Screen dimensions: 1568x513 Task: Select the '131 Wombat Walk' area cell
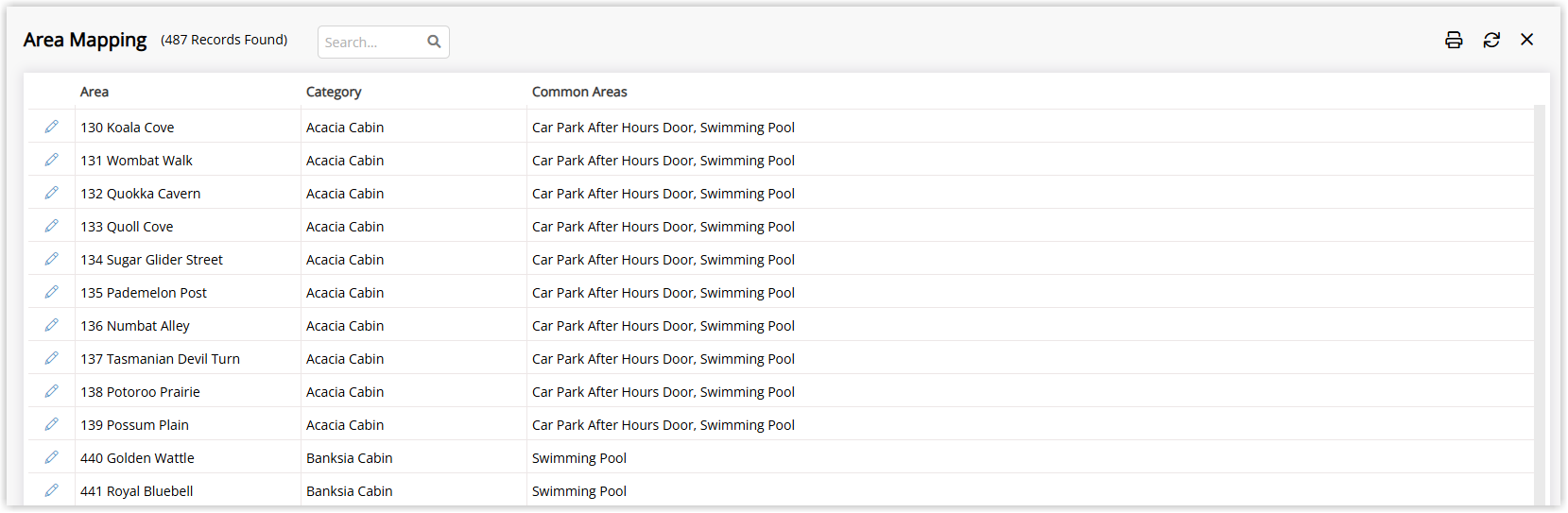(x=188, y=160)
